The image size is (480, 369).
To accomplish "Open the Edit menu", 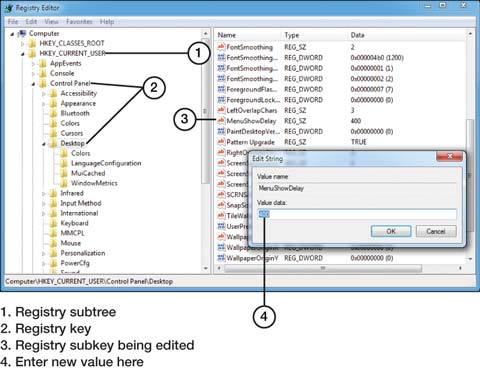I will point(31,22).
